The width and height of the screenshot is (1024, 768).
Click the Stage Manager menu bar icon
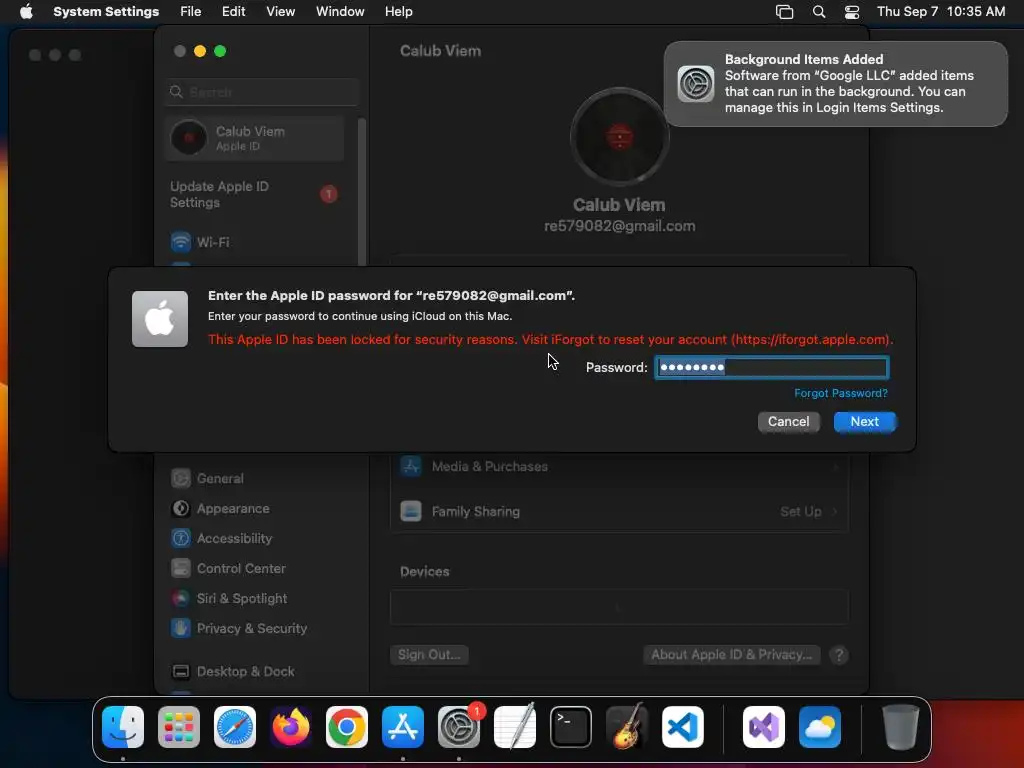784,12
